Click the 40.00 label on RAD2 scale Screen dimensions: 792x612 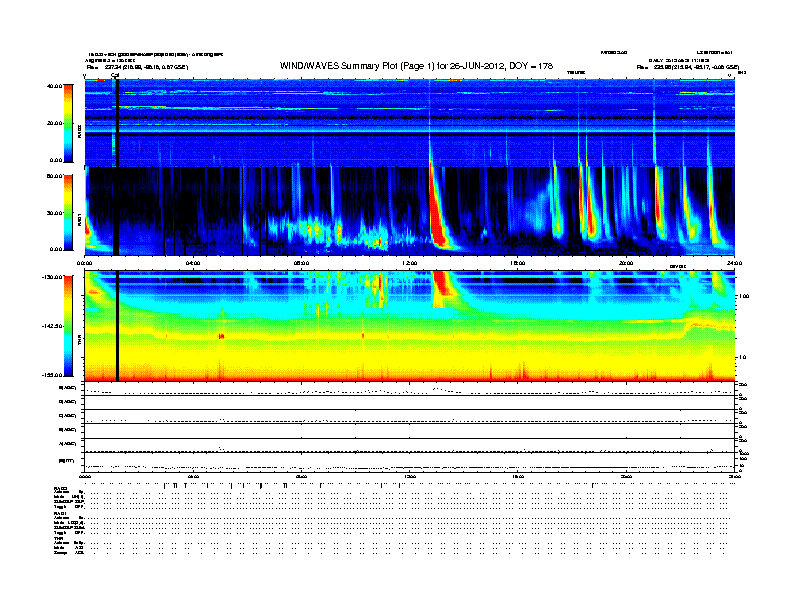point(54,86)
